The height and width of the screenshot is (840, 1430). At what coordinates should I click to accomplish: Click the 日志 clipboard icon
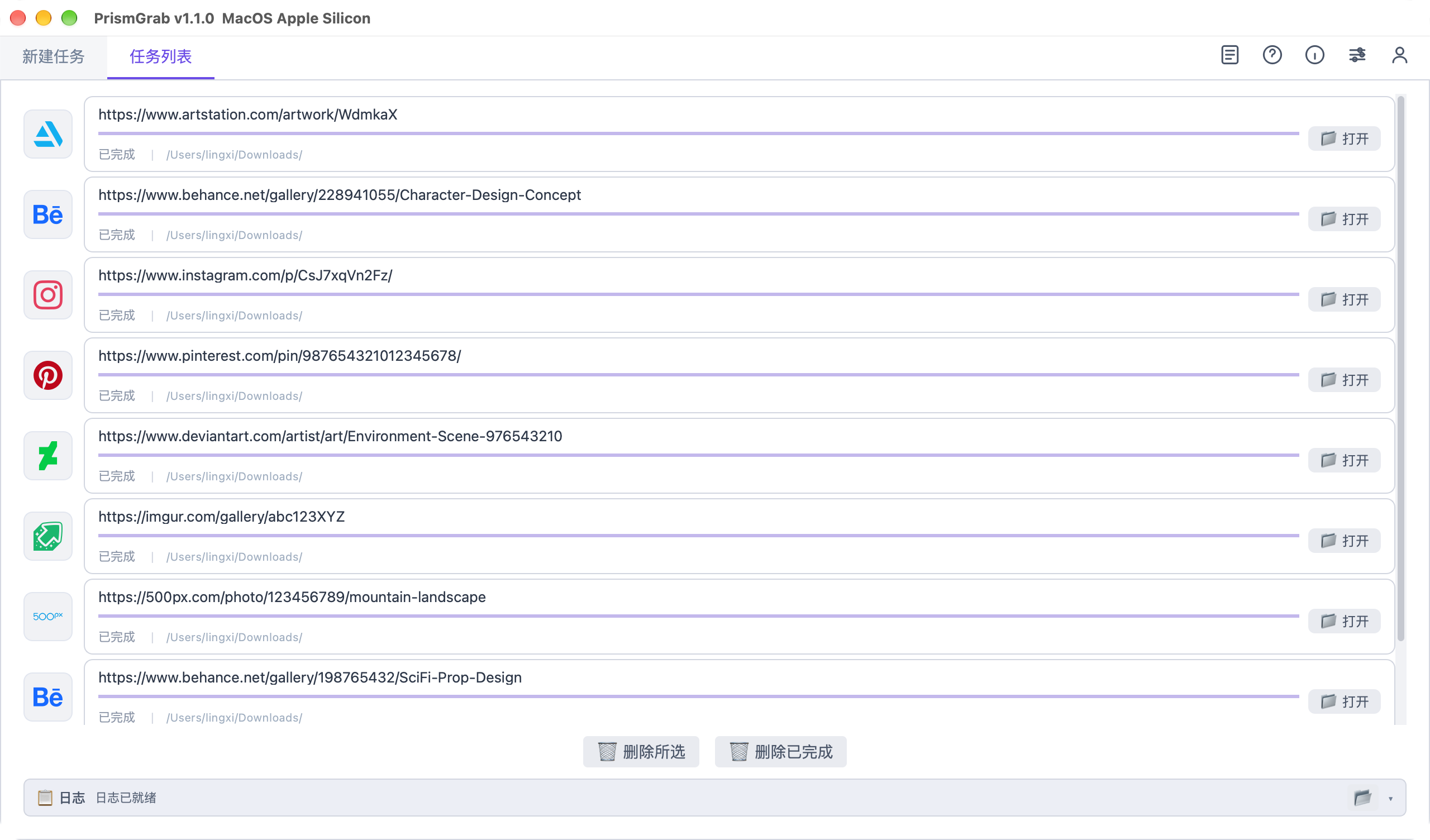[x=45, y=798]
